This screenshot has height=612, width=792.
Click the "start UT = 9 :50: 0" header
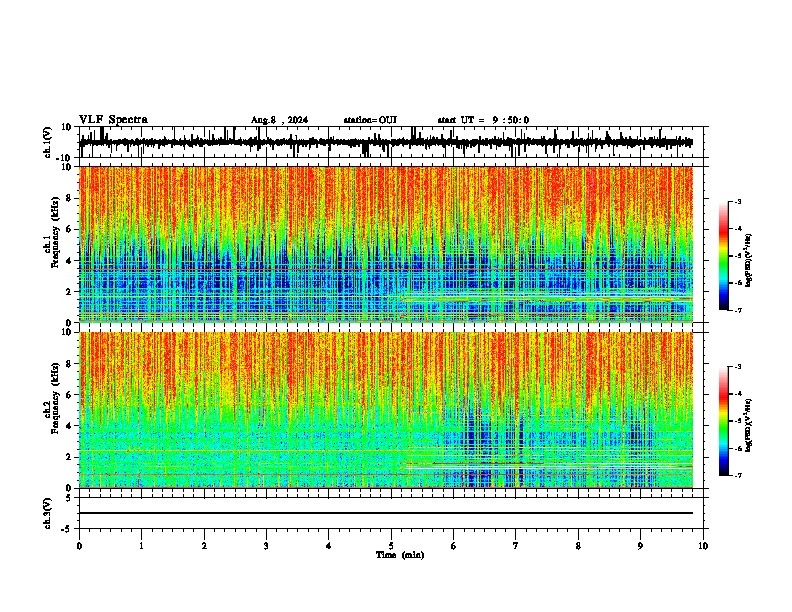pyautogui.click(x=483, y=120)
